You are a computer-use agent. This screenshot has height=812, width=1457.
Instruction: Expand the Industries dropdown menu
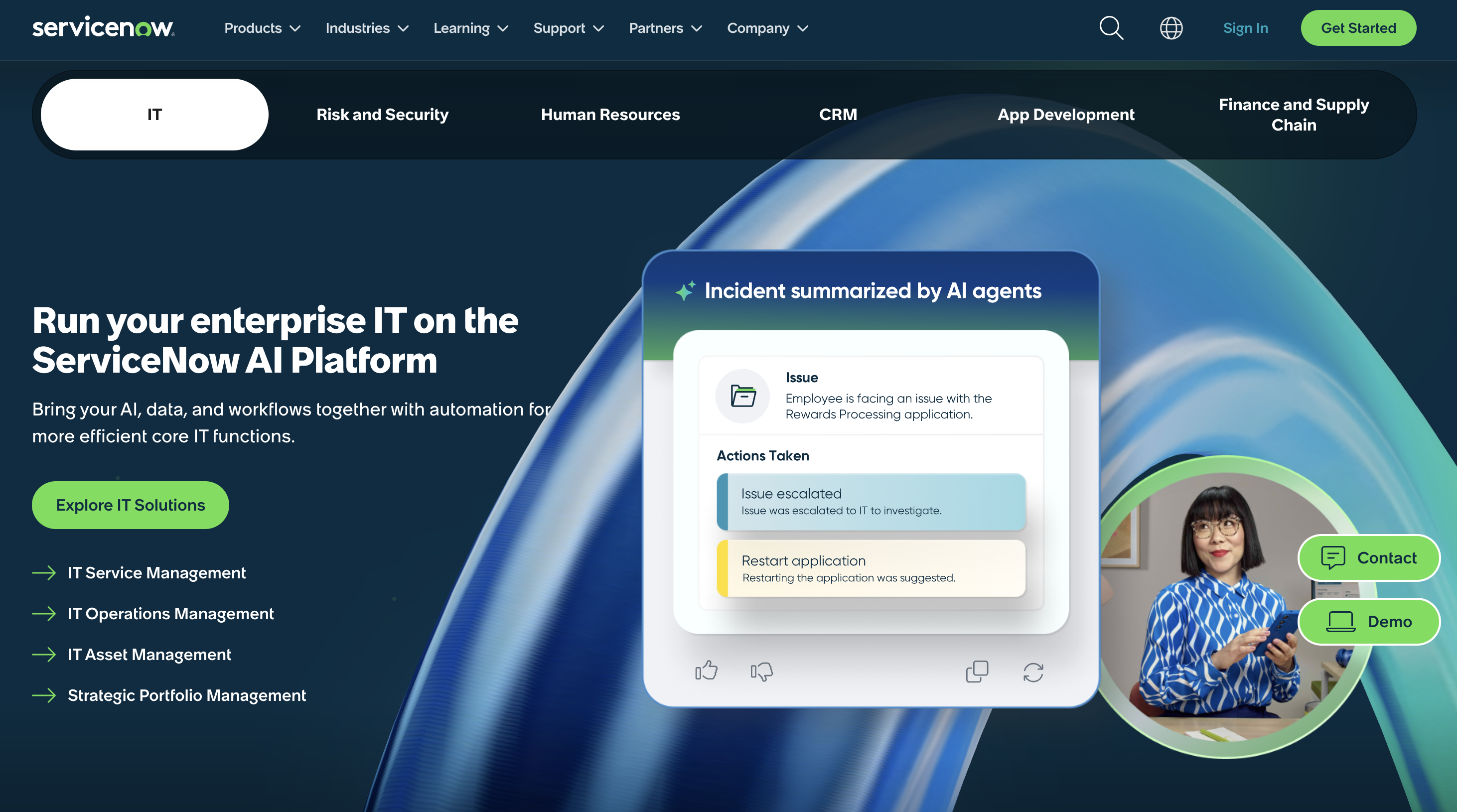367,28
